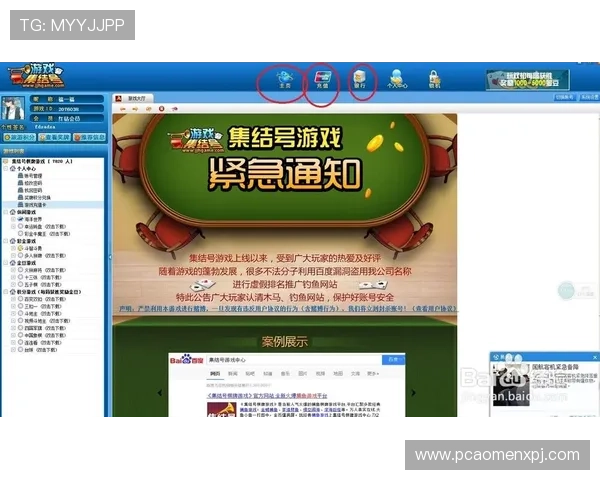Select the 视频斗地主 tree row

coord(43,321)
